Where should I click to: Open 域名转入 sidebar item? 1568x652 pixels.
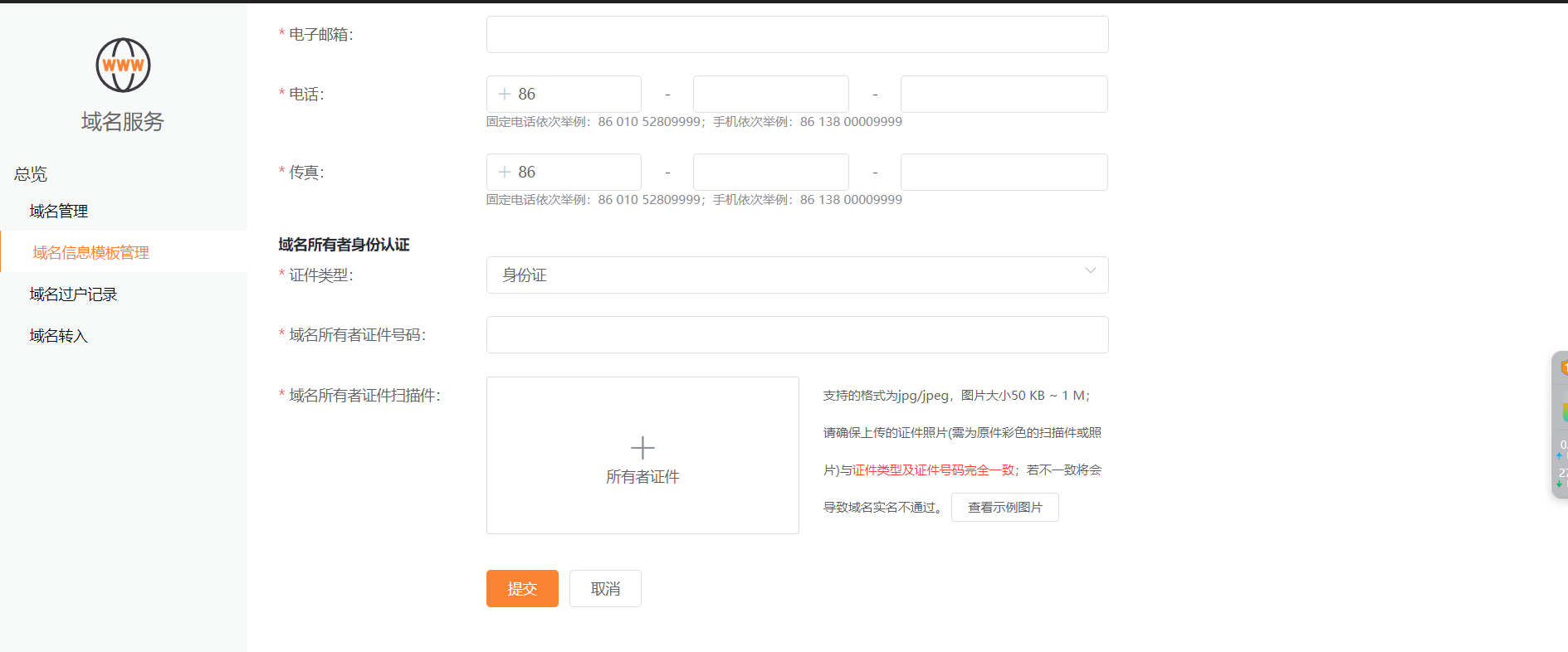click(x=58, y=336)
